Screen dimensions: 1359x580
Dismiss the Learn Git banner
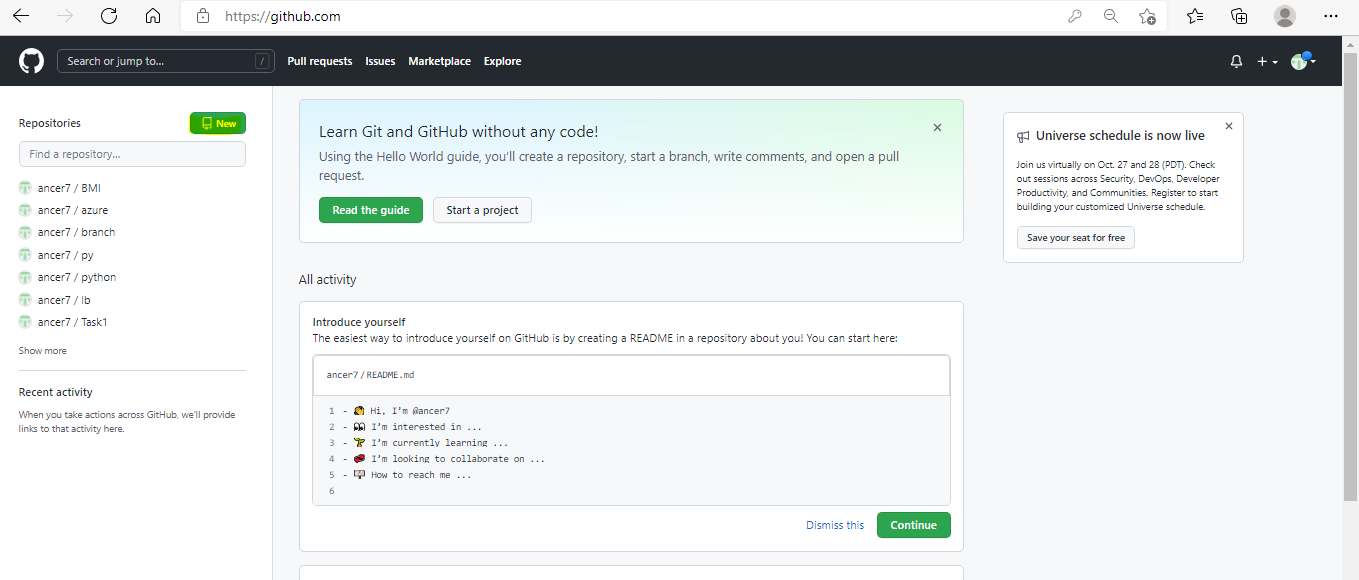937,127
